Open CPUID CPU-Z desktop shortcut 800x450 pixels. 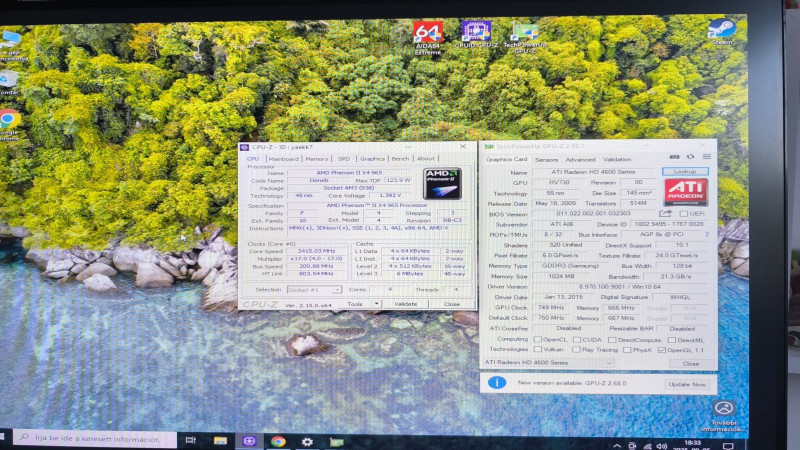point(476,35)
